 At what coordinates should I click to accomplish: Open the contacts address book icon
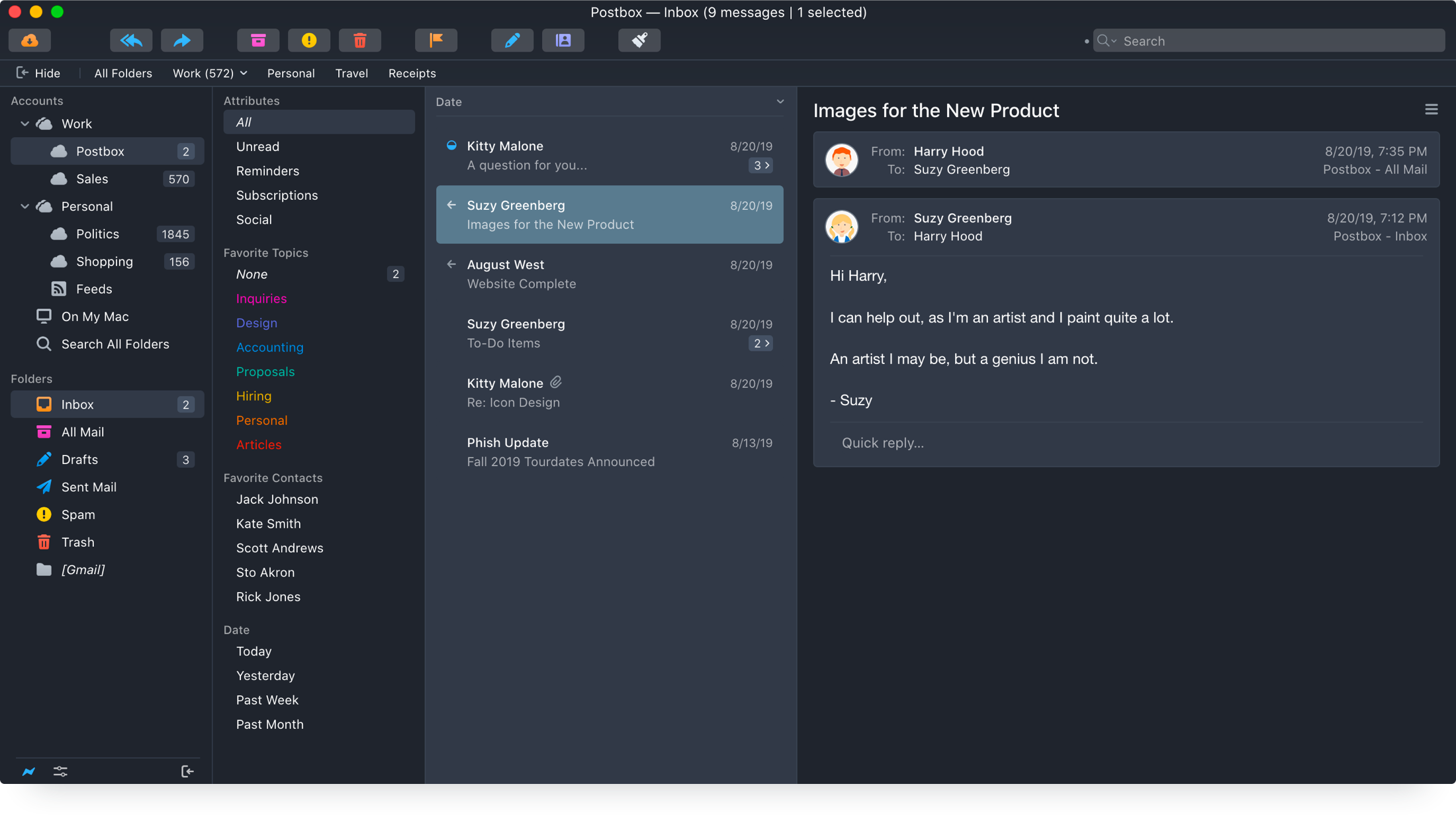pos(563,41)
